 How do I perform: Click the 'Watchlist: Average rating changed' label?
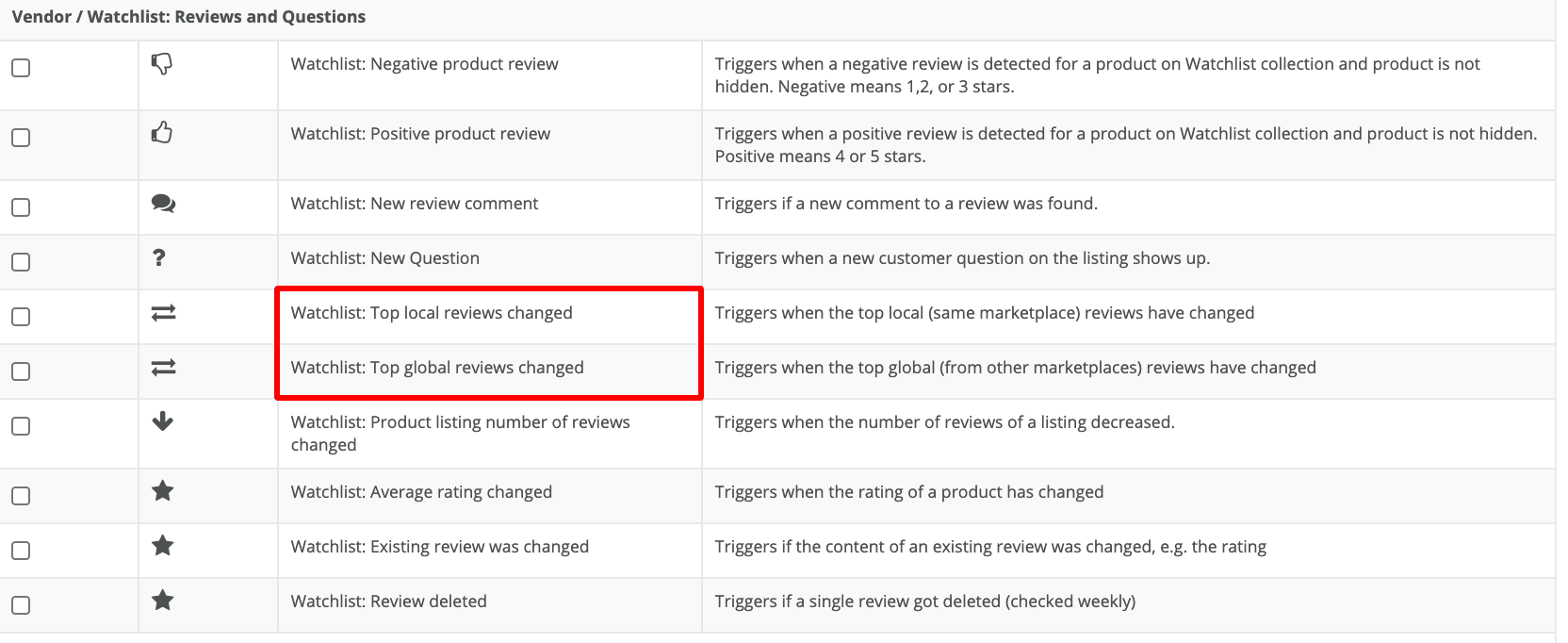421,492
